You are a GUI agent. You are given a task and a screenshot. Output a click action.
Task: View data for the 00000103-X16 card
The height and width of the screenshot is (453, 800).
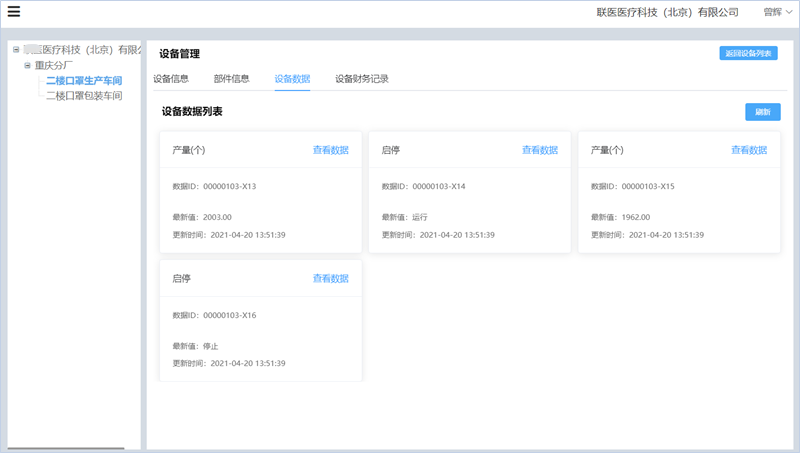(330, 278)
